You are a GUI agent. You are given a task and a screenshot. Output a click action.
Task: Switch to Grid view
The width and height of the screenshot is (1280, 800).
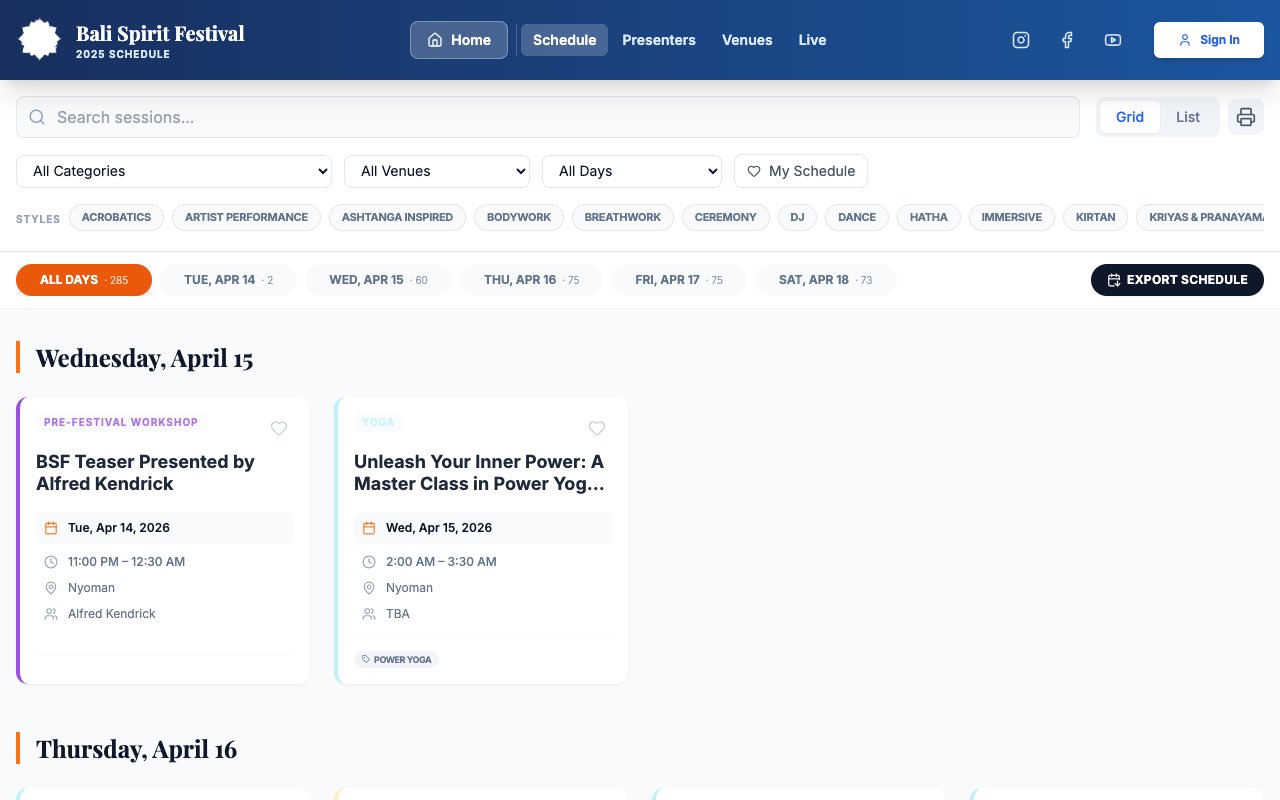pyautogui.click(x=1129, y=117)
